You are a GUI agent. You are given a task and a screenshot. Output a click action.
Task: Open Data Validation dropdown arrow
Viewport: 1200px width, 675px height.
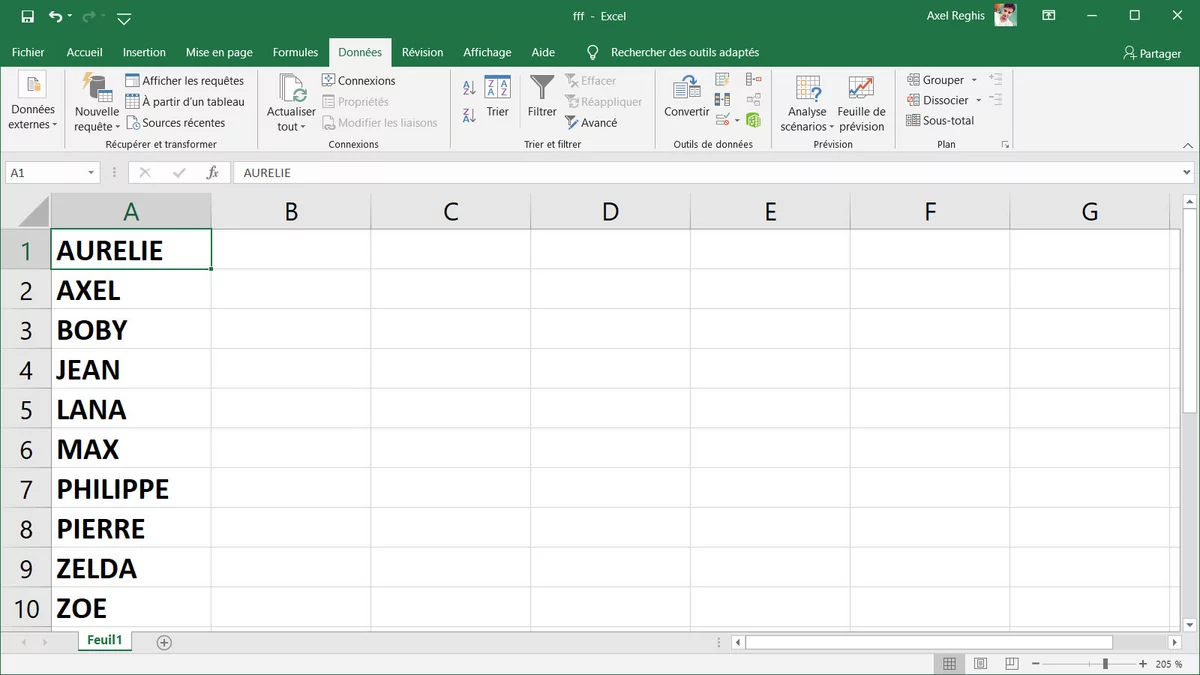pyautogui.click(x=737, y=121)
